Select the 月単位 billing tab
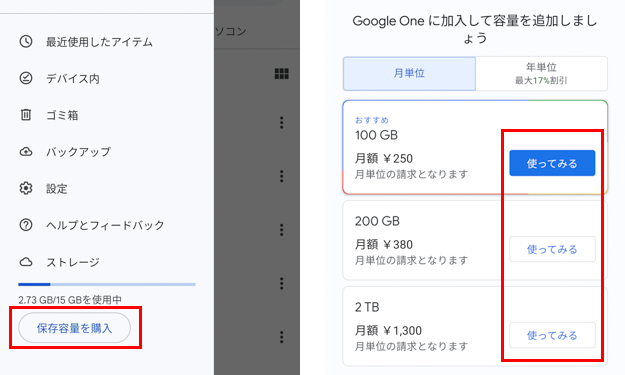625x375 pixels. (409, 73)
